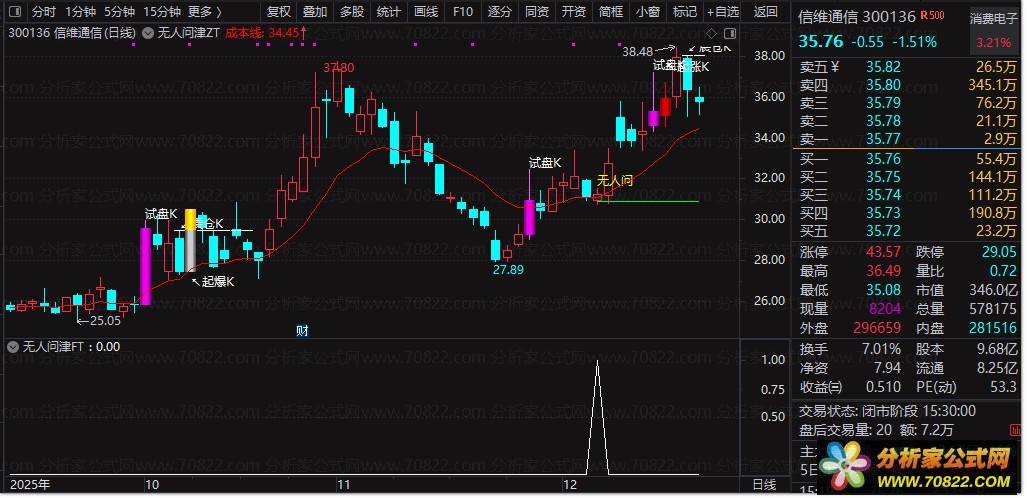Open the 日线 period selector at bottom right
The width and height of the screenshot is (1027, 498).
click(765, 485)
